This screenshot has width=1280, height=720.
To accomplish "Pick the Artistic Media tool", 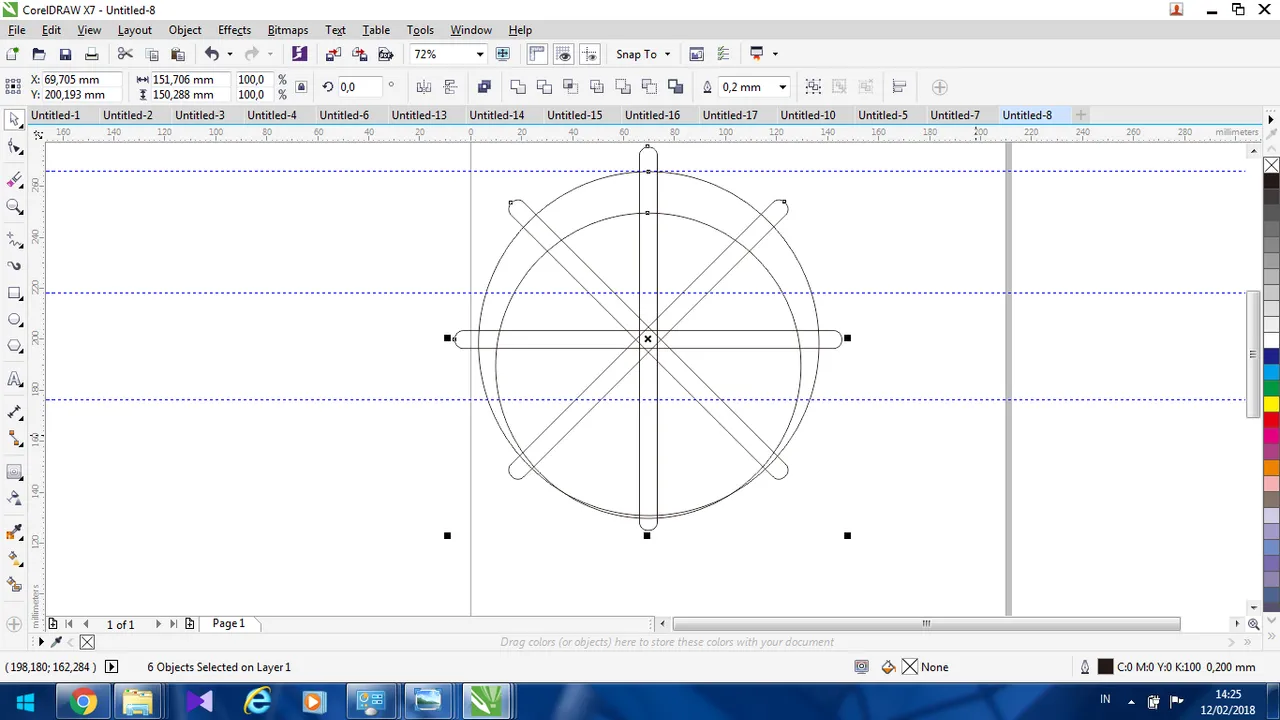I will pos(15,266).
